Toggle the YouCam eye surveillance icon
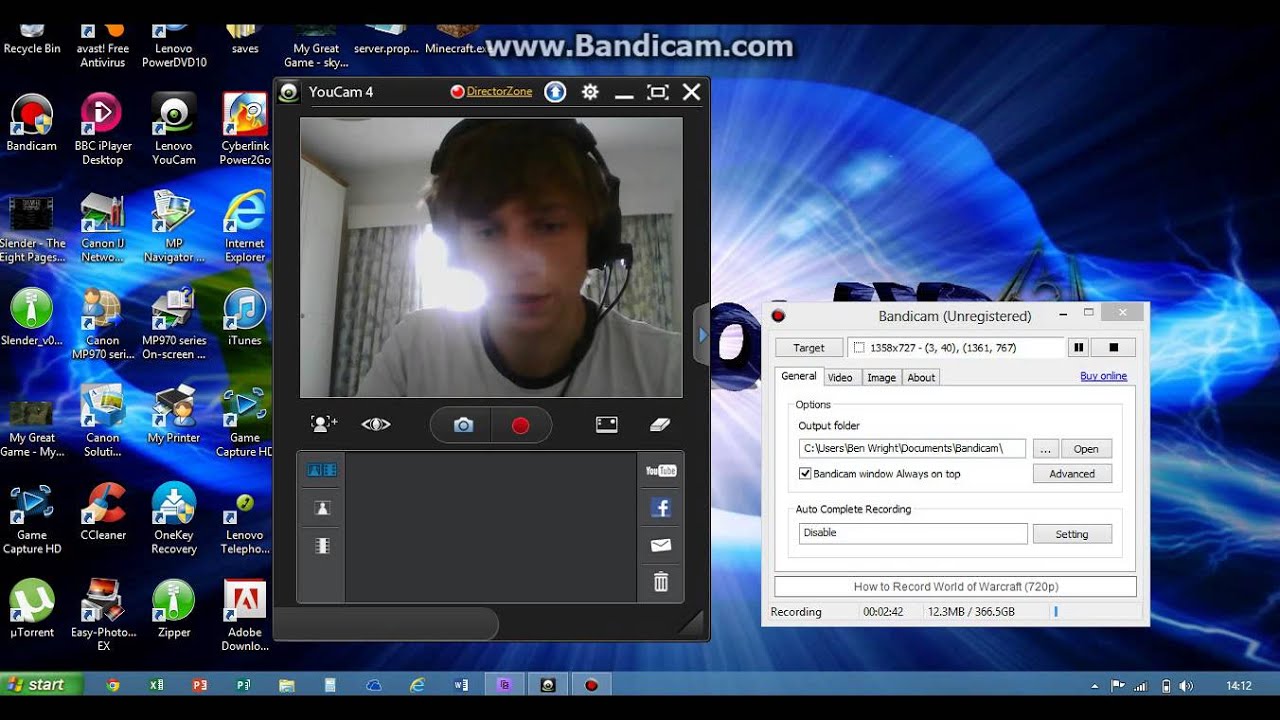The image size is (1280, 720). click(x=376, y=424)
